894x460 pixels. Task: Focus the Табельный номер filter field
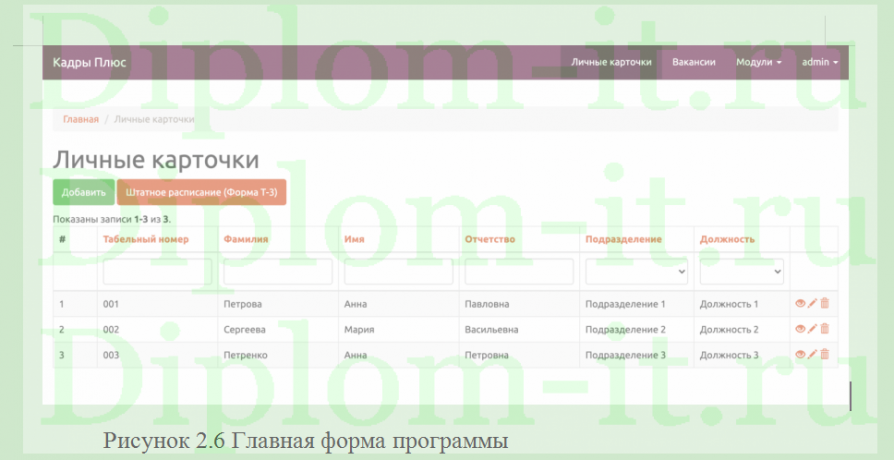pos(157,272)
